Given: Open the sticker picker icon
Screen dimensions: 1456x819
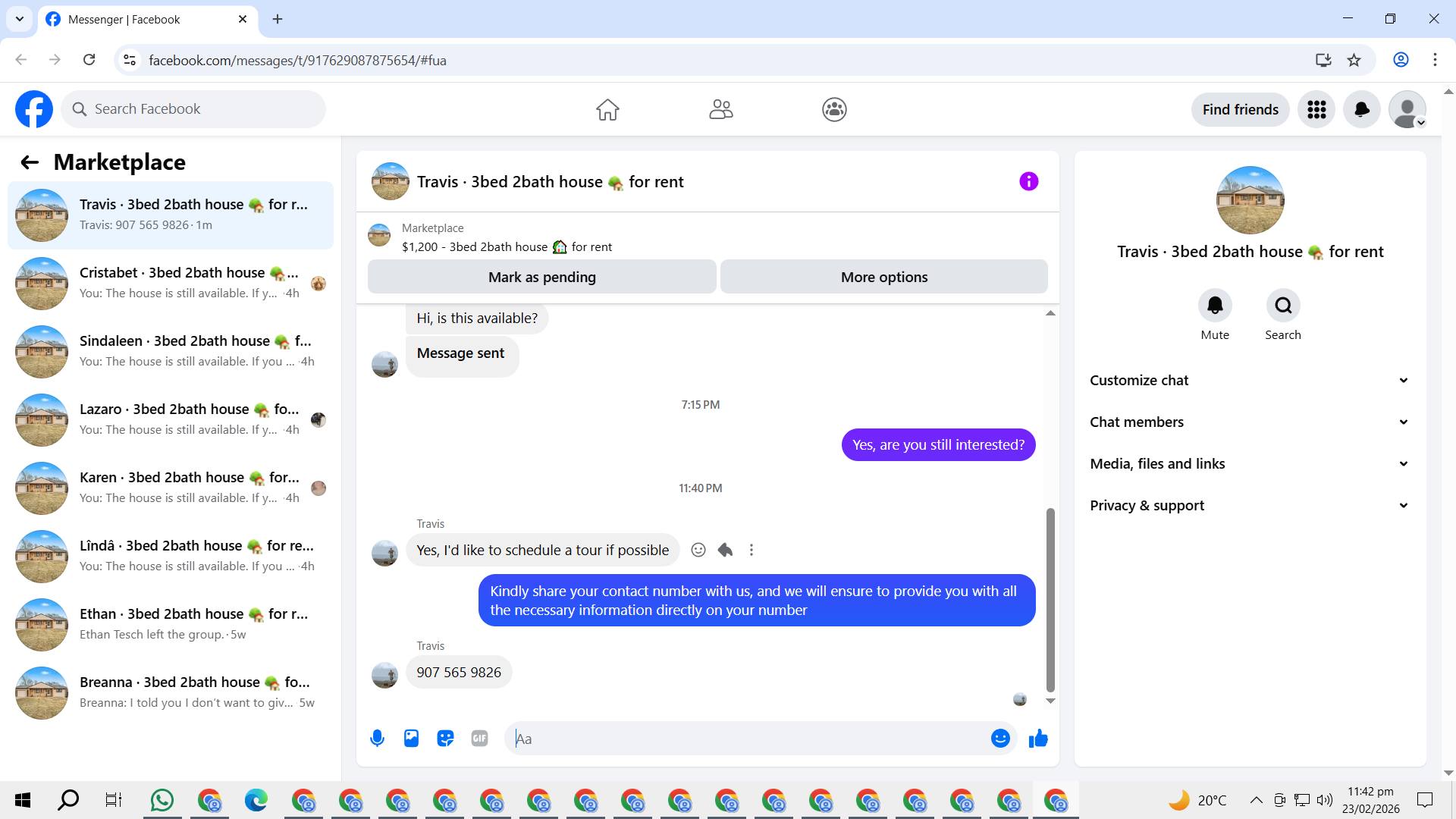Looking at the screenshot, I should pyautogui.click(x=445, y=738).
